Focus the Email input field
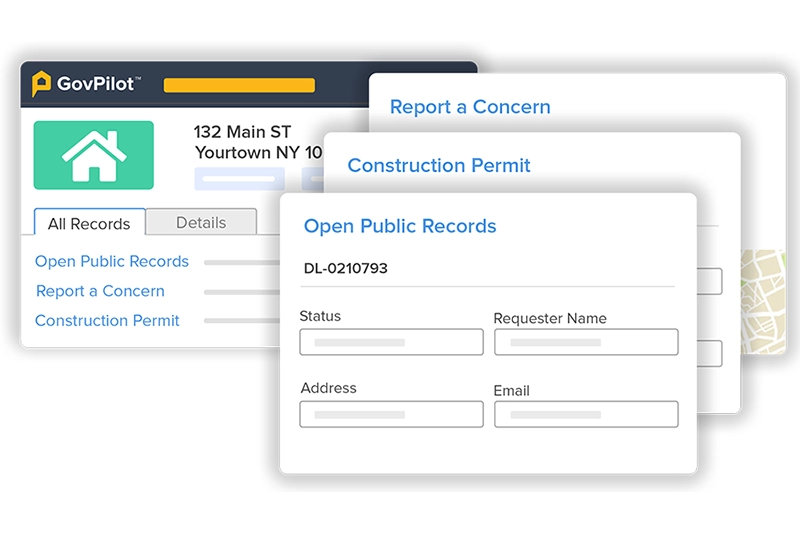 tap(586, 414)
